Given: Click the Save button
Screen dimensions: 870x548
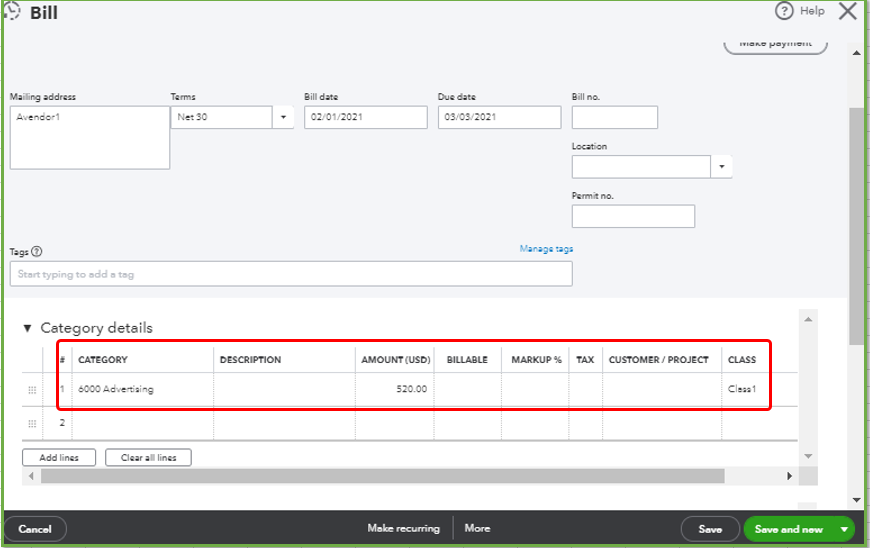Looking at the screenshot, I should click(710, 529).
